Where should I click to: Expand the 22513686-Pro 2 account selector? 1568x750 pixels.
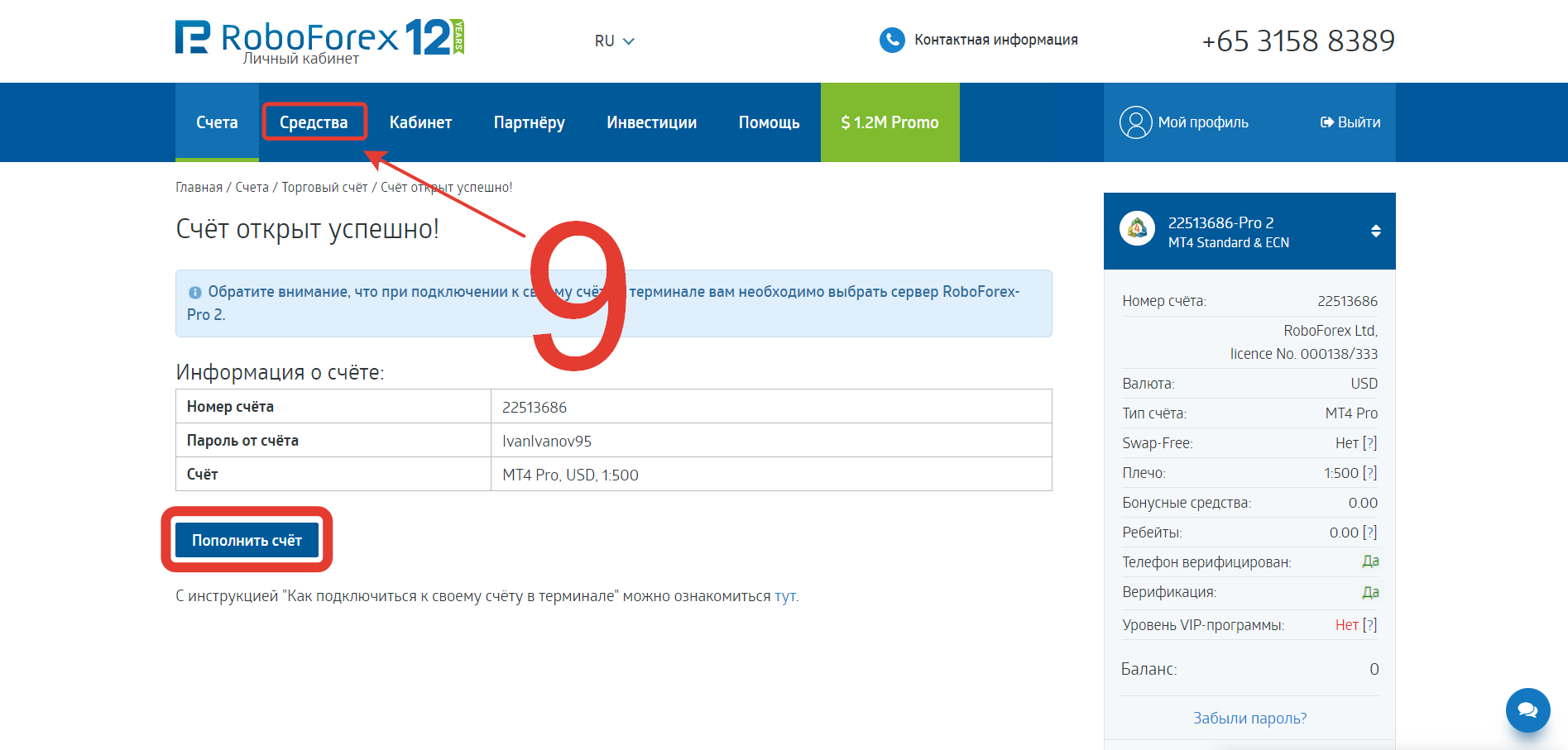pos(1249,231)
